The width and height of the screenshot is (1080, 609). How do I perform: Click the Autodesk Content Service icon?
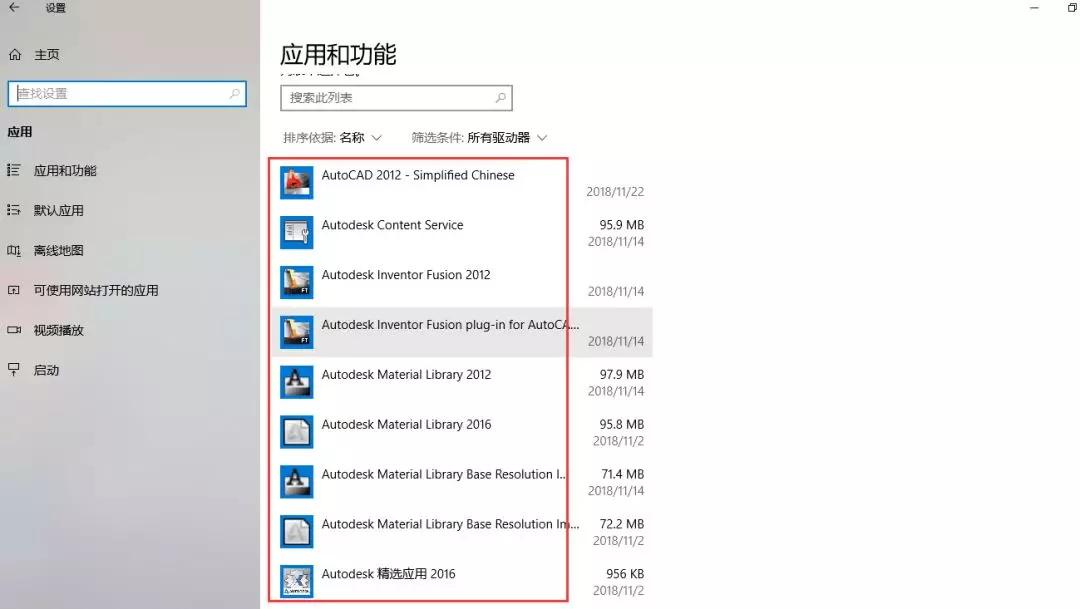(296, 232)
